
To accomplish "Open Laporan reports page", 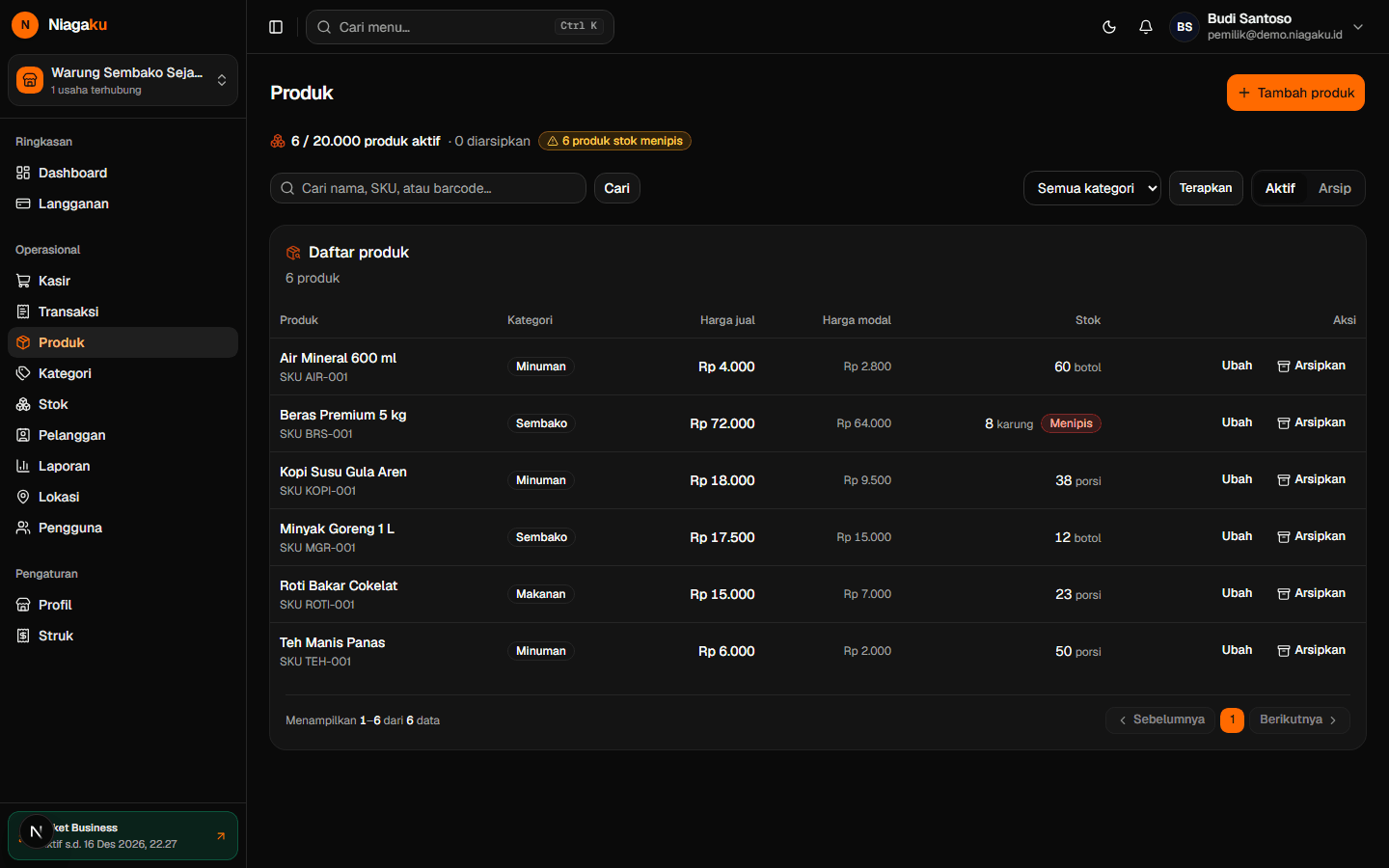I will (123, 466).
